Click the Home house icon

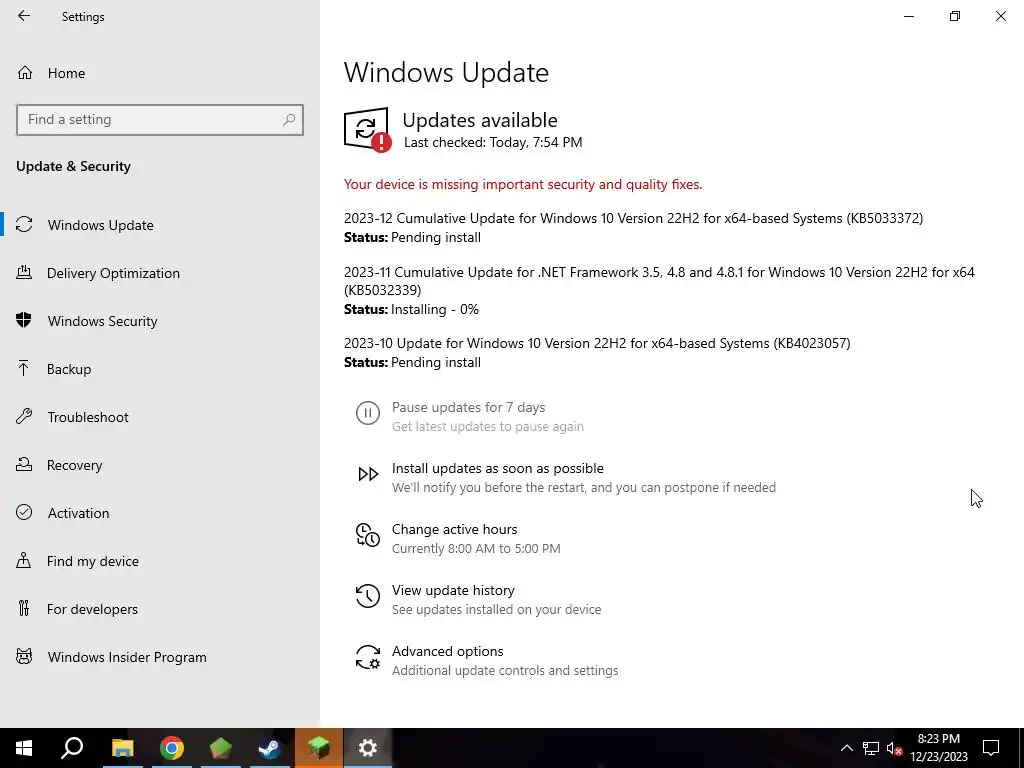coord(25,72)
